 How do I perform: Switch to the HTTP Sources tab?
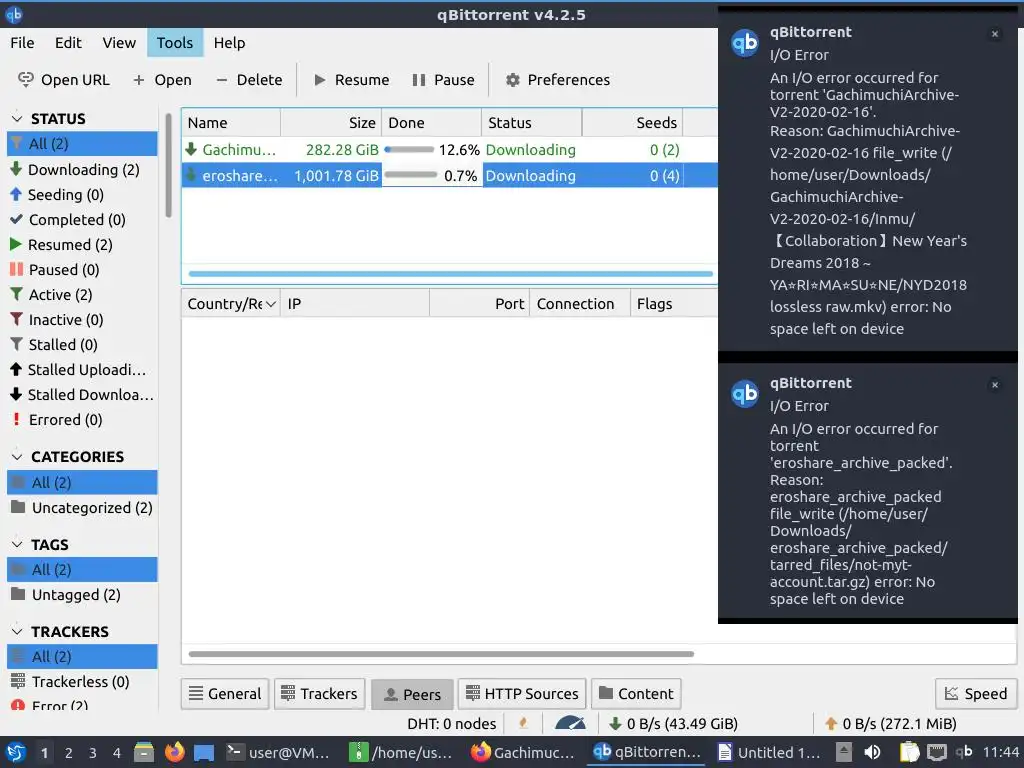point(522,694)
